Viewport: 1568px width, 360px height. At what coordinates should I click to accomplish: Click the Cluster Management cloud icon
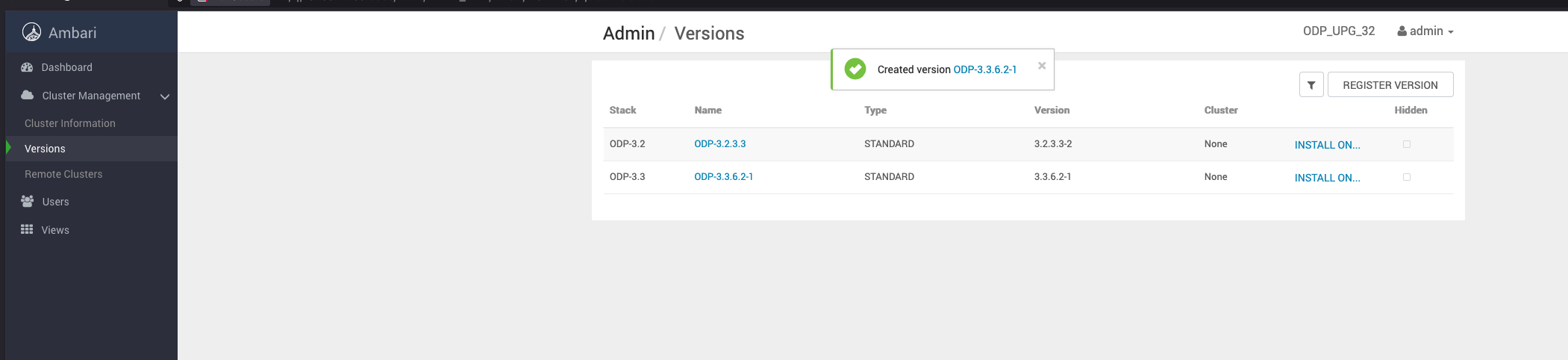[x=28, y=95]
